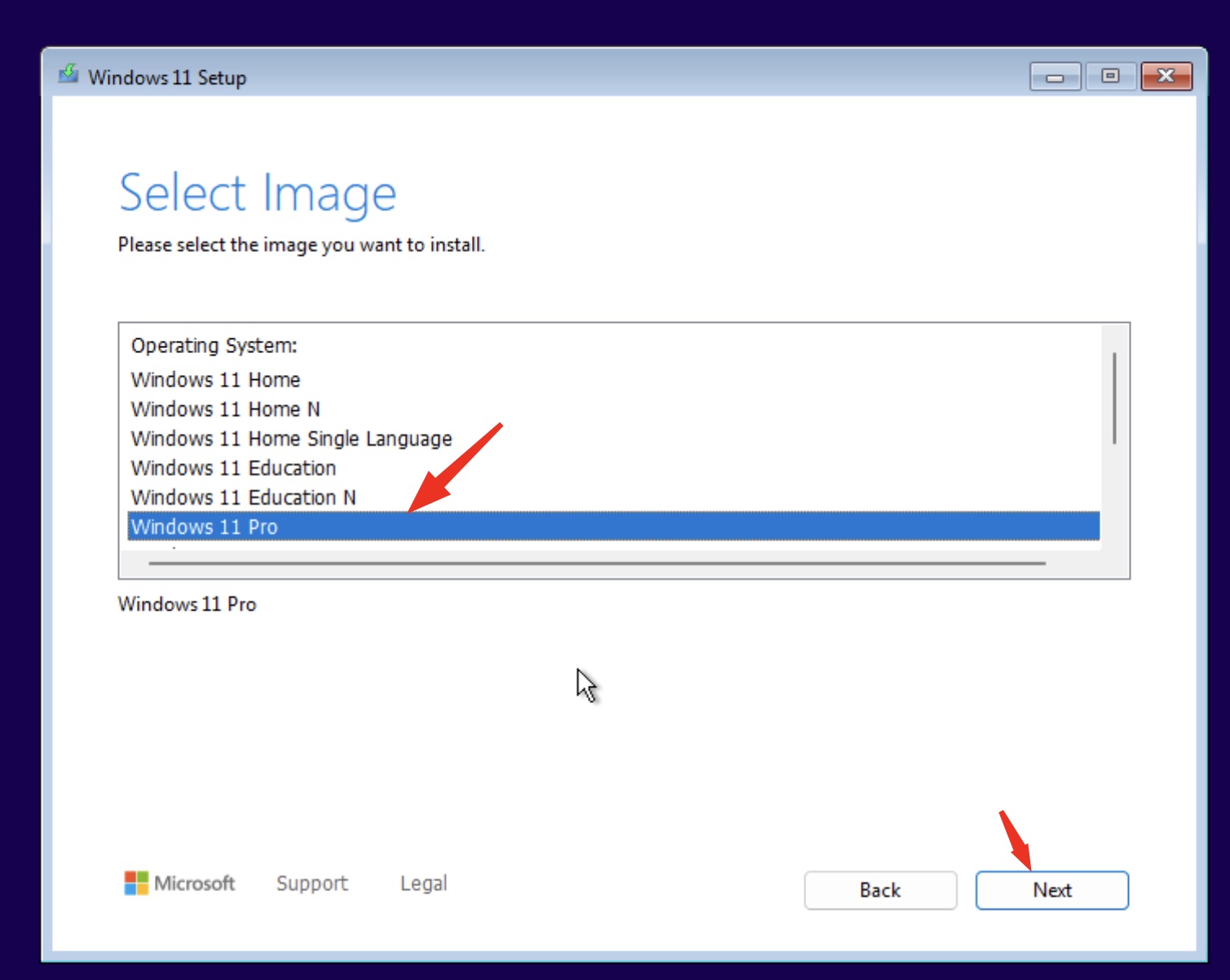Click the Select Image heading
The image size is (1230, 980).
point(258,193)
